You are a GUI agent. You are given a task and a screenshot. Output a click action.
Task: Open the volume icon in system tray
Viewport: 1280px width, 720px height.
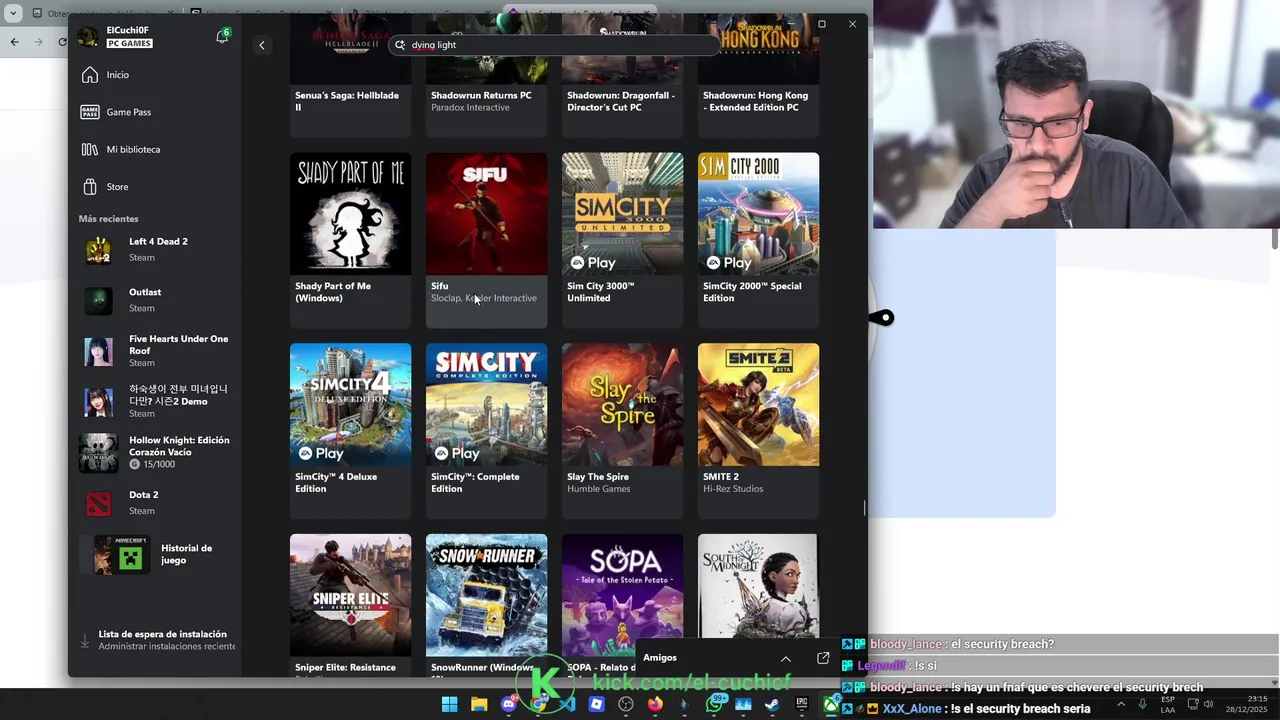point(1208,704)
